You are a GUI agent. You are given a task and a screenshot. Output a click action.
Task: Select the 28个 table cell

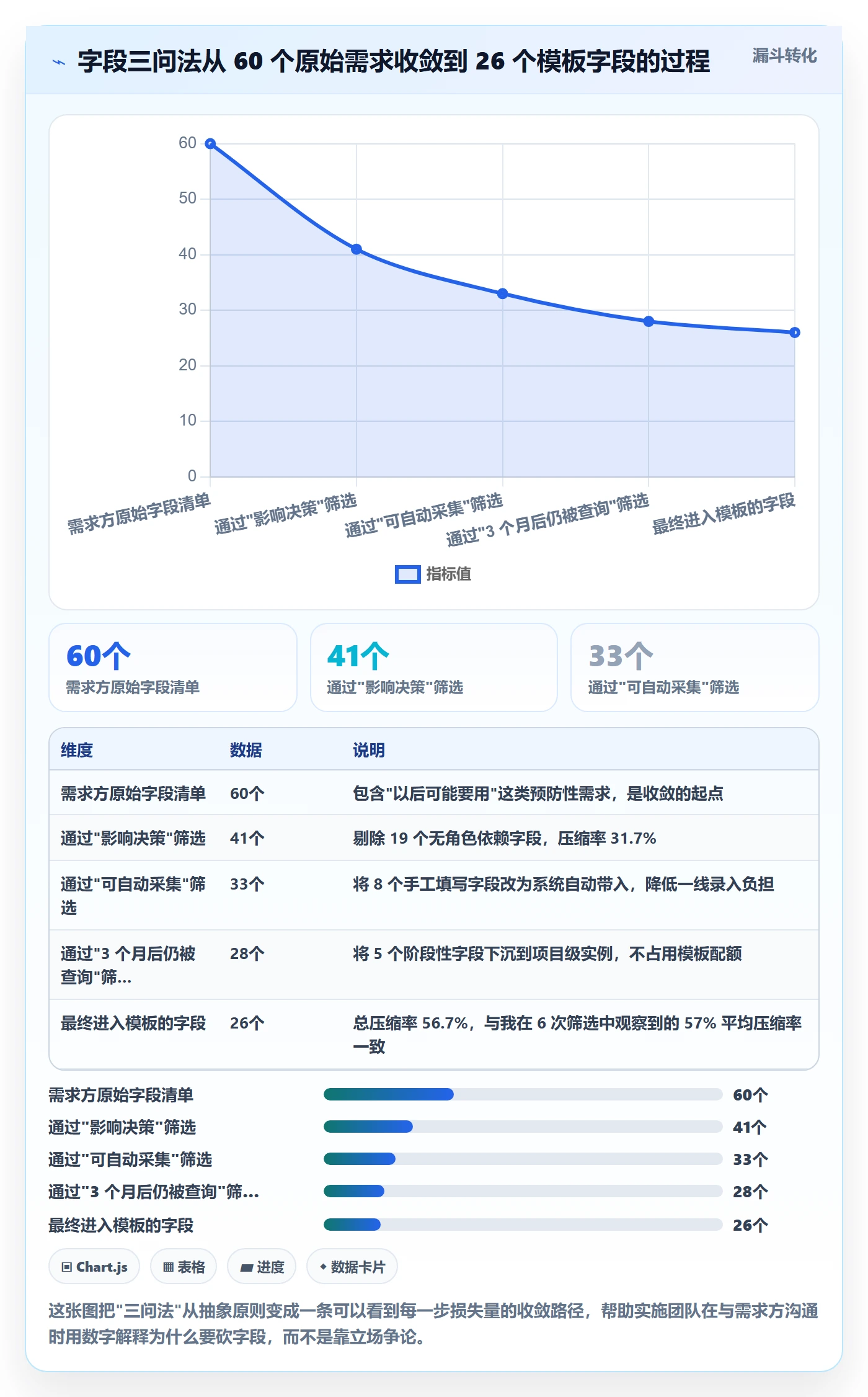point(247,953)
